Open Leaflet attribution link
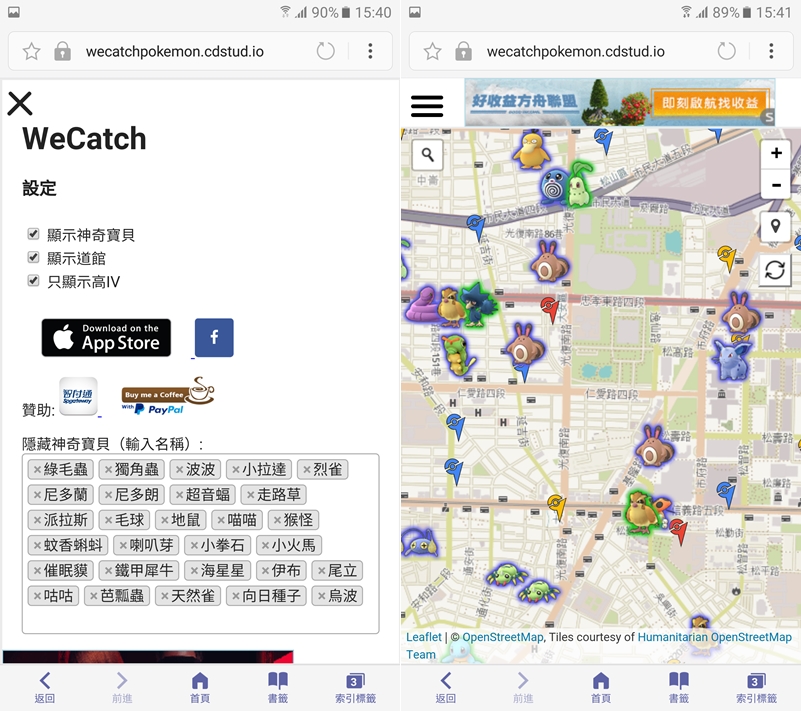The width and height of the screenshot is (801, 711). 423,637
